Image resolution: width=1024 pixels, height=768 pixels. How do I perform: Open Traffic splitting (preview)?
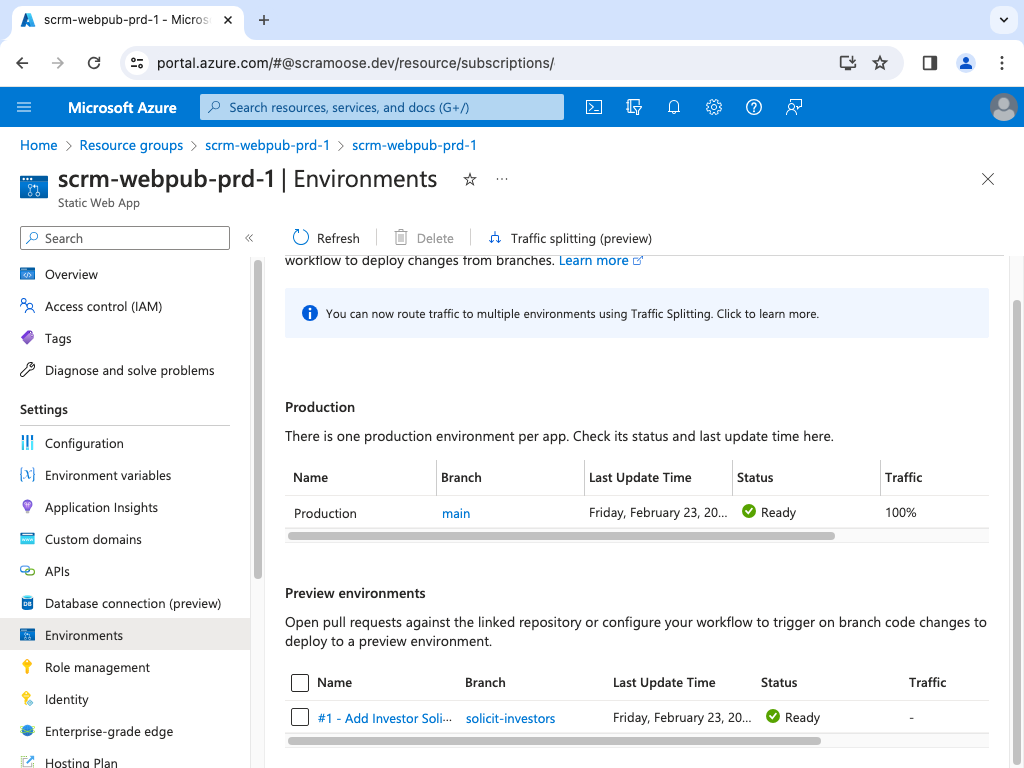[569, 238]
